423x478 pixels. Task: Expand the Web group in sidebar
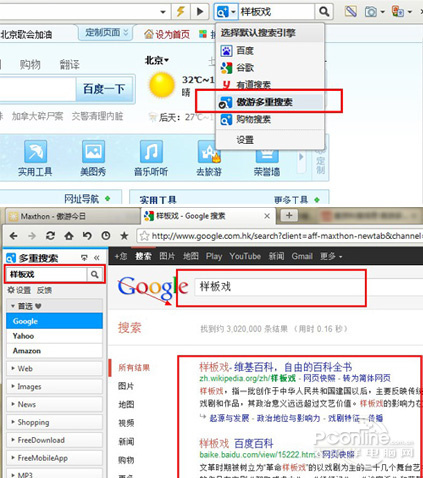54,369
